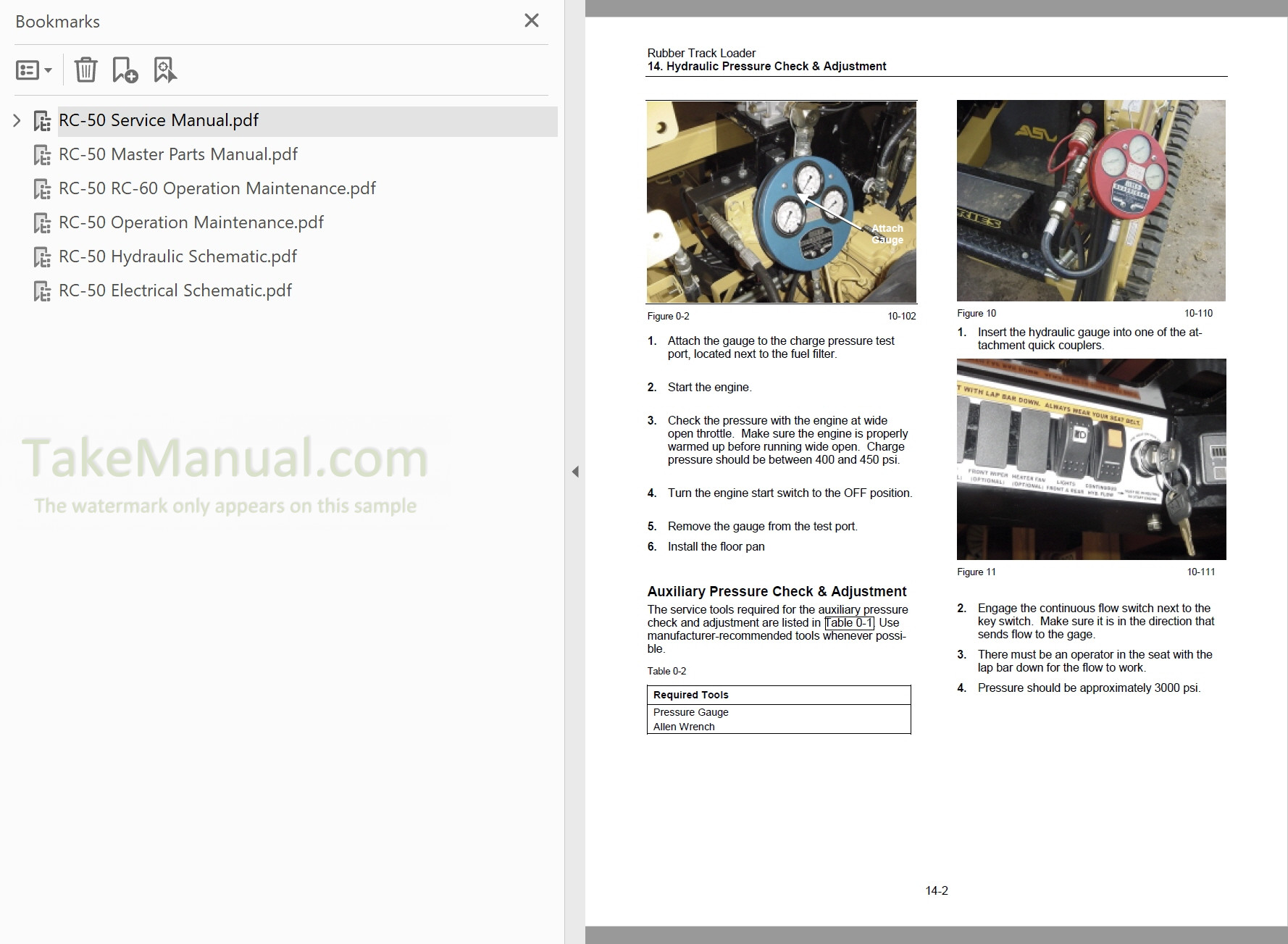Click the Table 0-1 reference in the text

(x=850, y=622)
